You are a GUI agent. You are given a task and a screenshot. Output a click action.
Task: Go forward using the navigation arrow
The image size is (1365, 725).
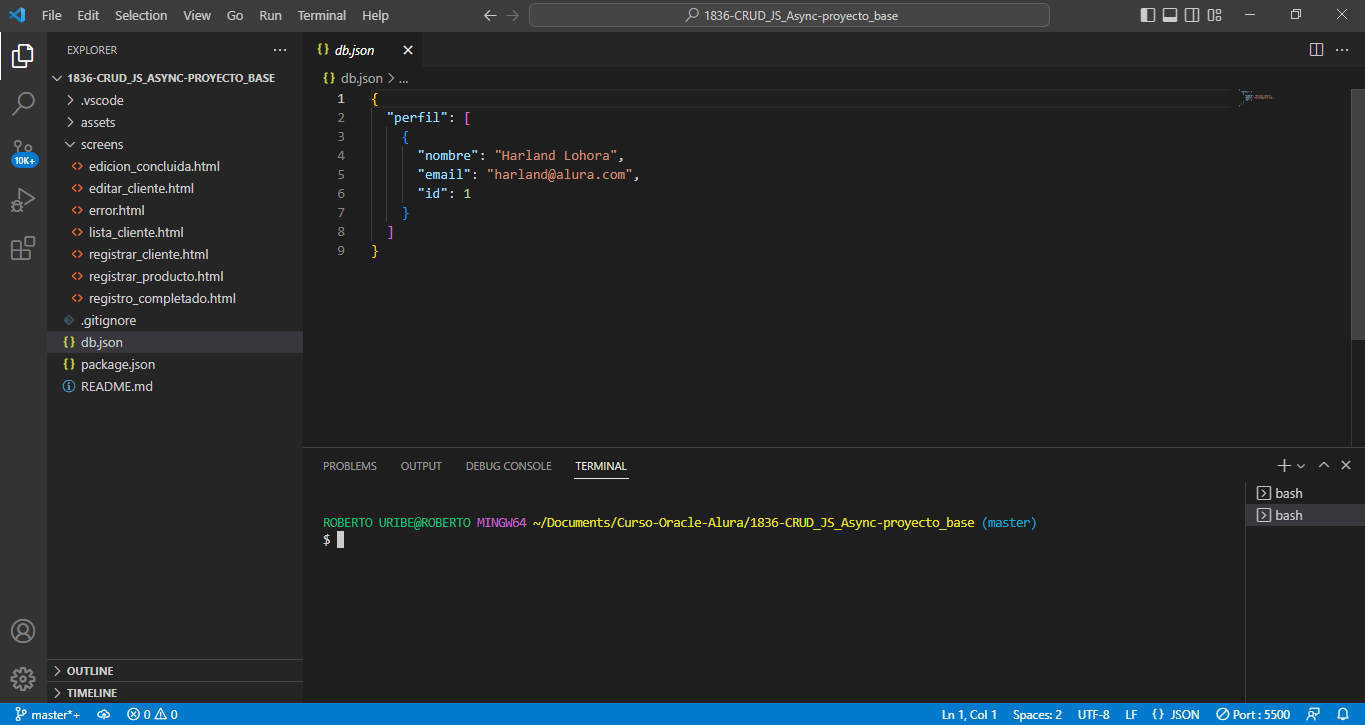[x=513, y=15]
